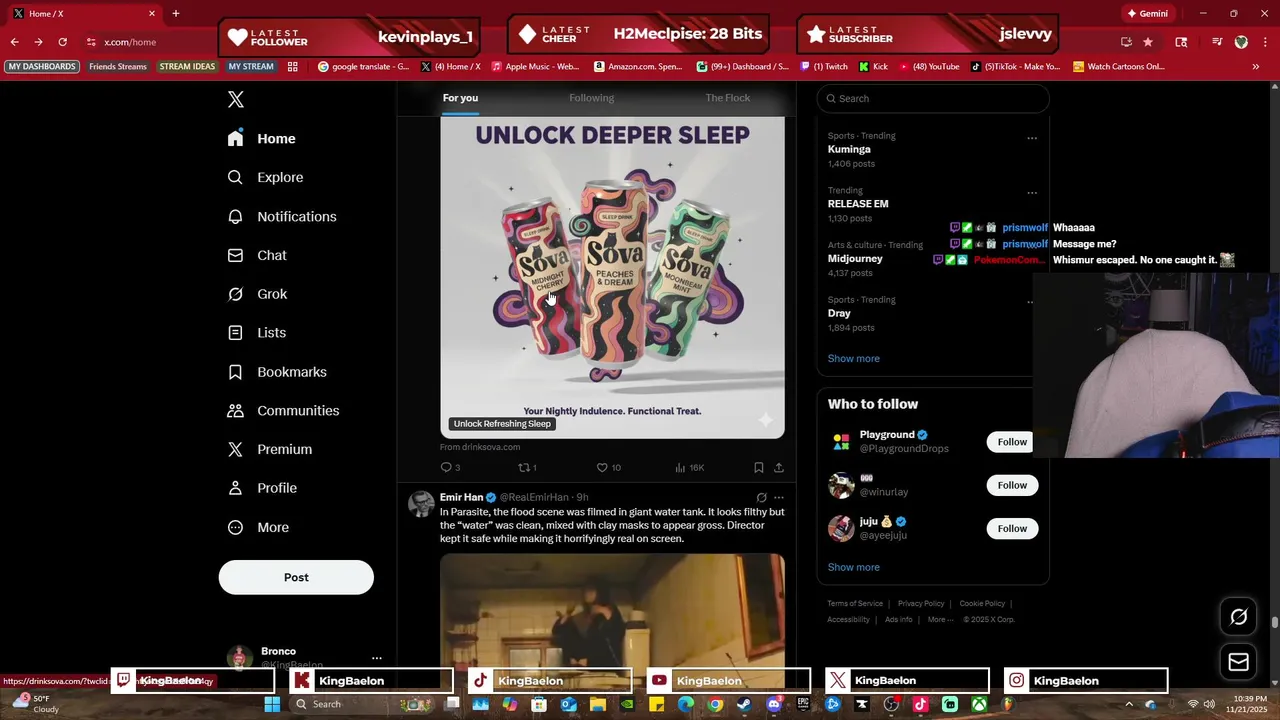Screen dimensions: 1280x720
Task: Open Premium in the sidebar
Action: click(x=270, y=450)
